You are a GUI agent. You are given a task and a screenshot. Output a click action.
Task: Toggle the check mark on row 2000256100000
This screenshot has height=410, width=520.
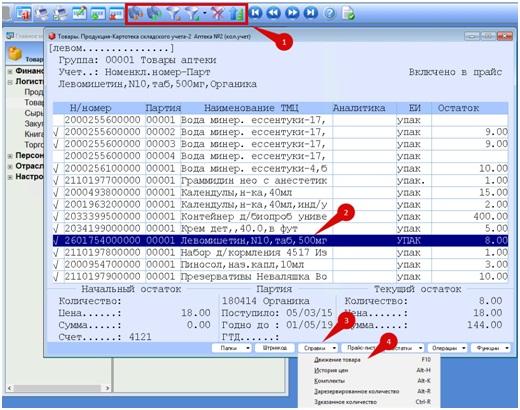(x=56, y=169)
